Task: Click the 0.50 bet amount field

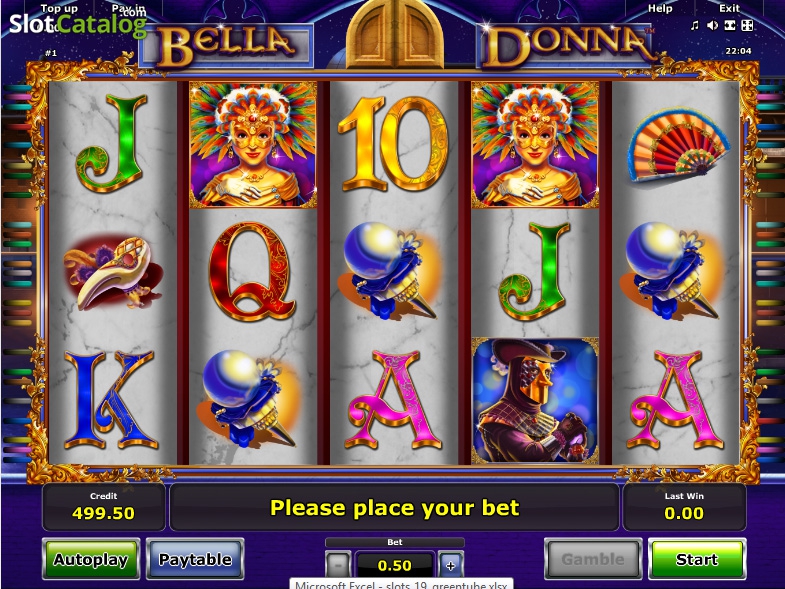Action: tap(395, 565)
